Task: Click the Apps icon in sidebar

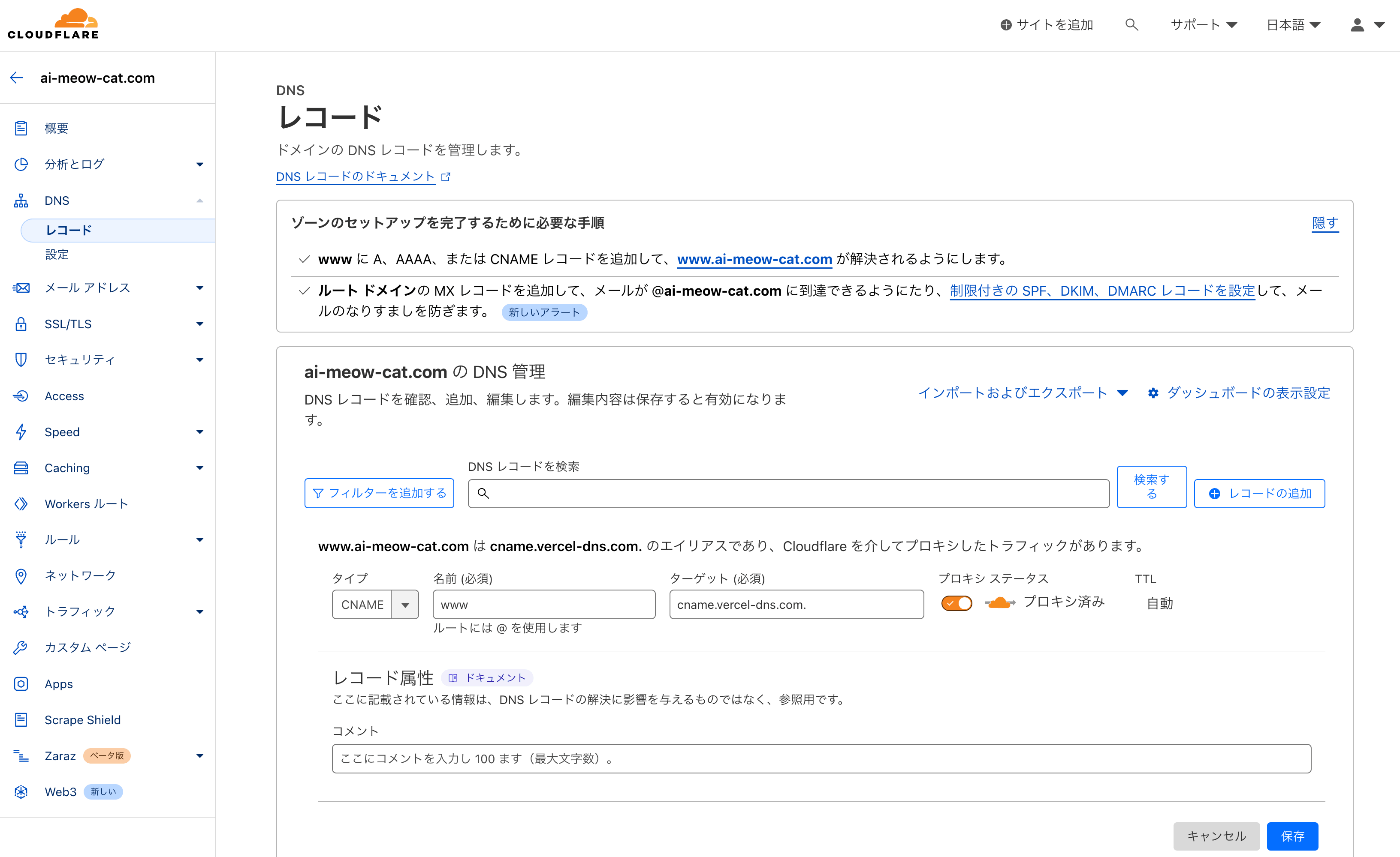Action: click(21, 684)
